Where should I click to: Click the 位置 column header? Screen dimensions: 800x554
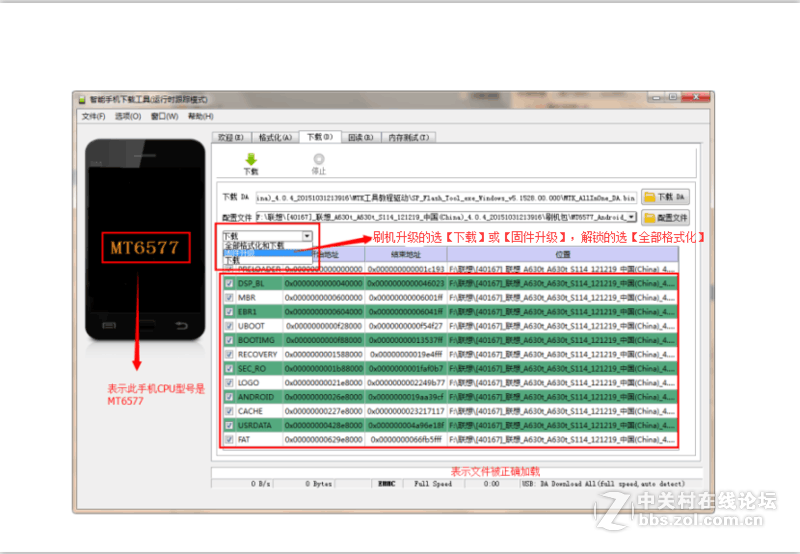coord(563,254)
